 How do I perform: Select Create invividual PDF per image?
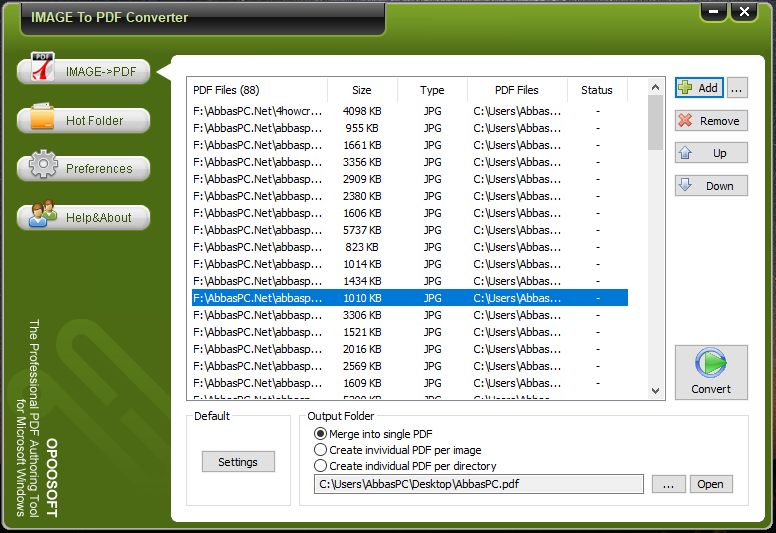(x=398, y=450)
